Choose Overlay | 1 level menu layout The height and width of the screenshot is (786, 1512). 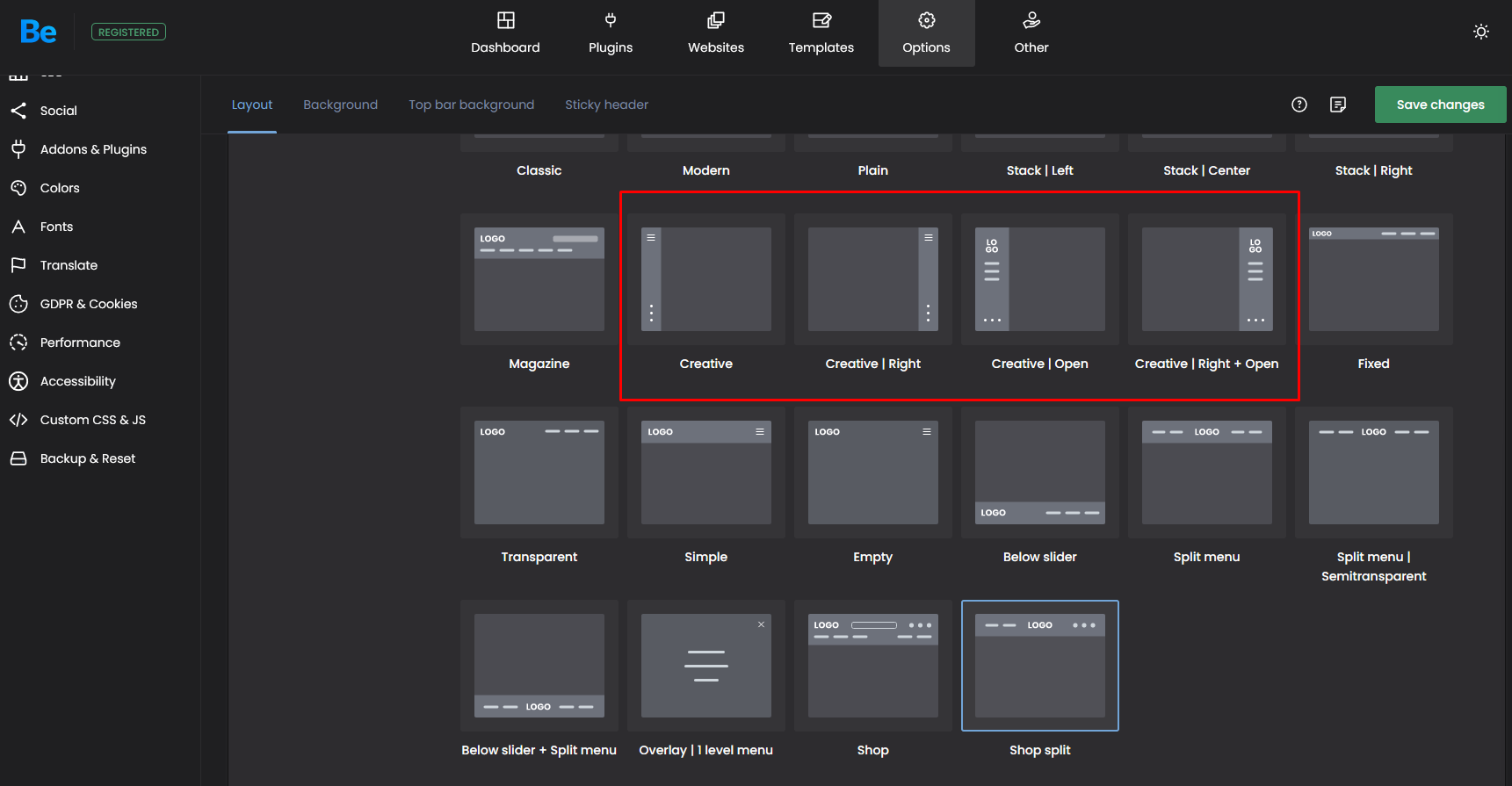point(706,666)
